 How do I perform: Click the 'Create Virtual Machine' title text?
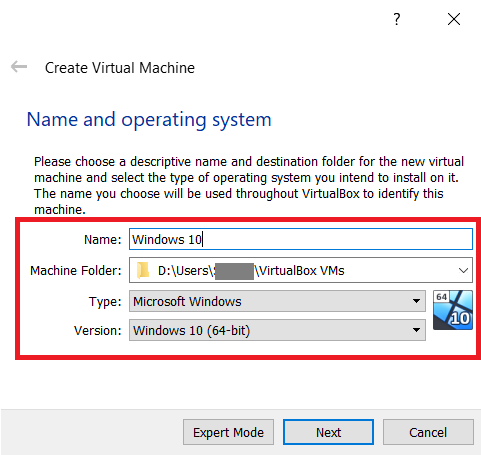coord(120,68)
